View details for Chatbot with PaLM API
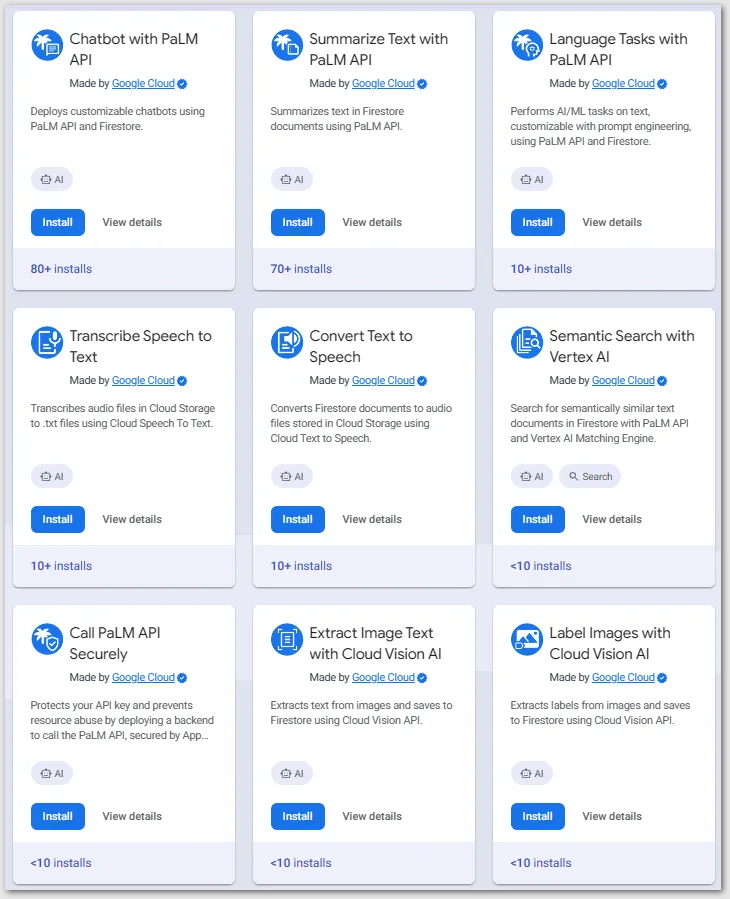 coord(132,222)
